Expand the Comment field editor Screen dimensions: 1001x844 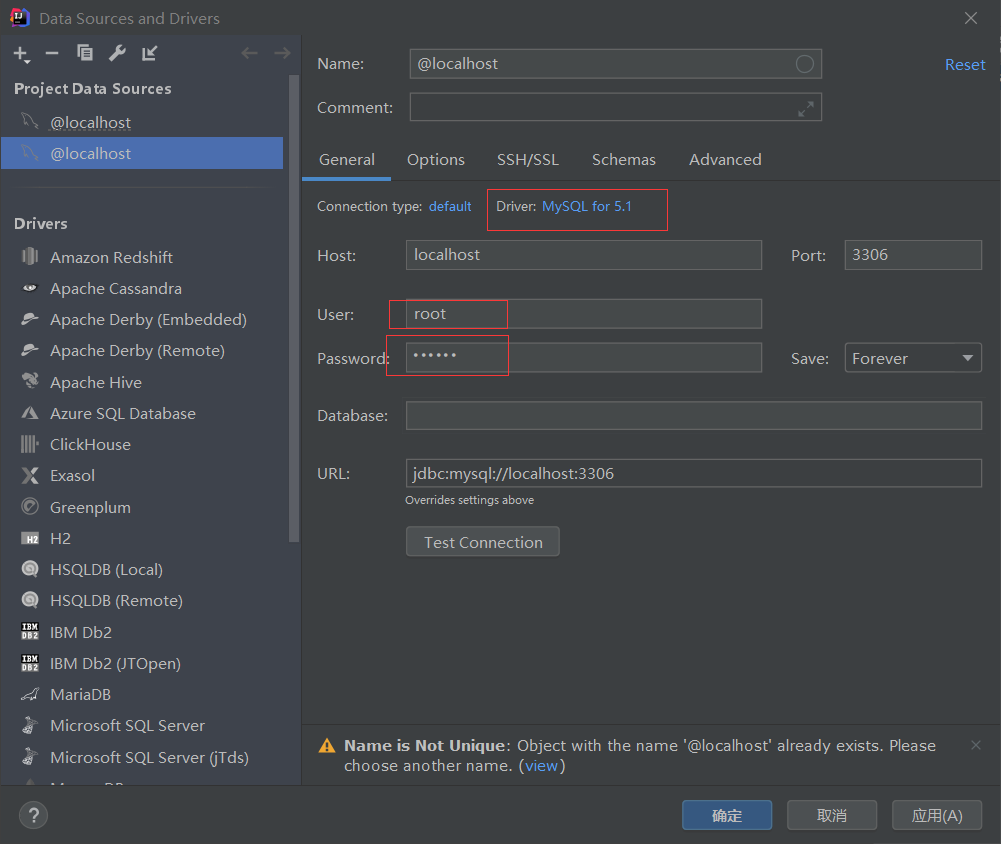(806, 109)
